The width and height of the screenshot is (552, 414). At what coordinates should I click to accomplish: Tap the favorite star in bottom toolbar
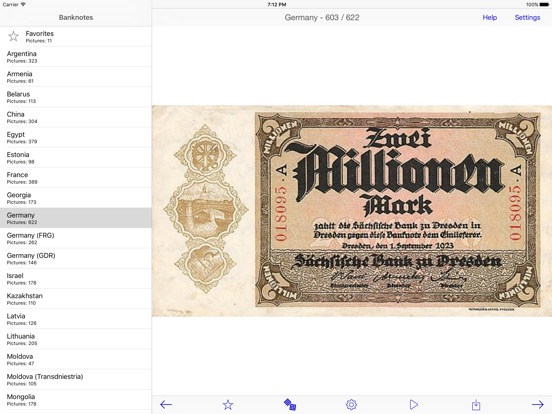point(228,404)
